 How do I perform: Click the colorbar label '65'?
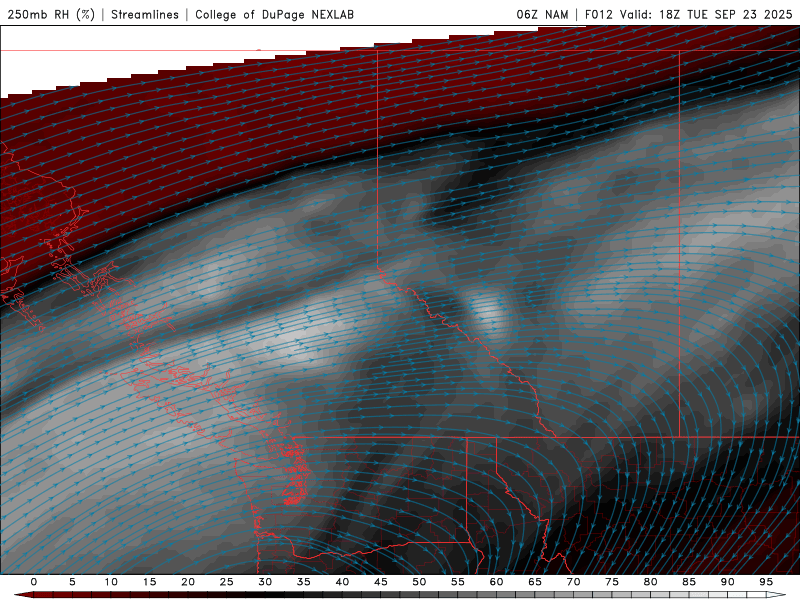click(535, 582)
